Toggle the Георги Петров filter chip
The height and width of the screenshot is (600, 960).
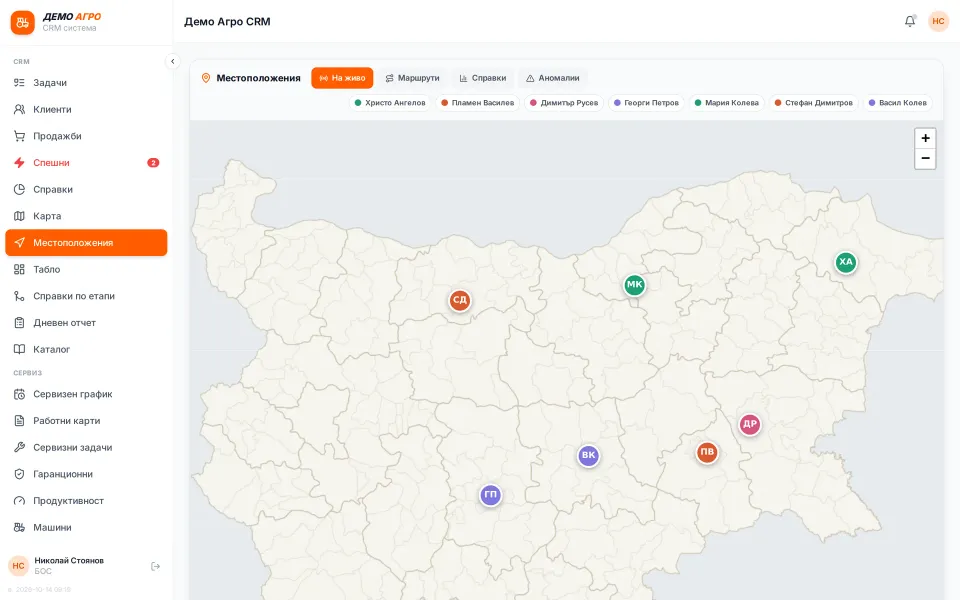pyautogui.click(x=646, y=103)
